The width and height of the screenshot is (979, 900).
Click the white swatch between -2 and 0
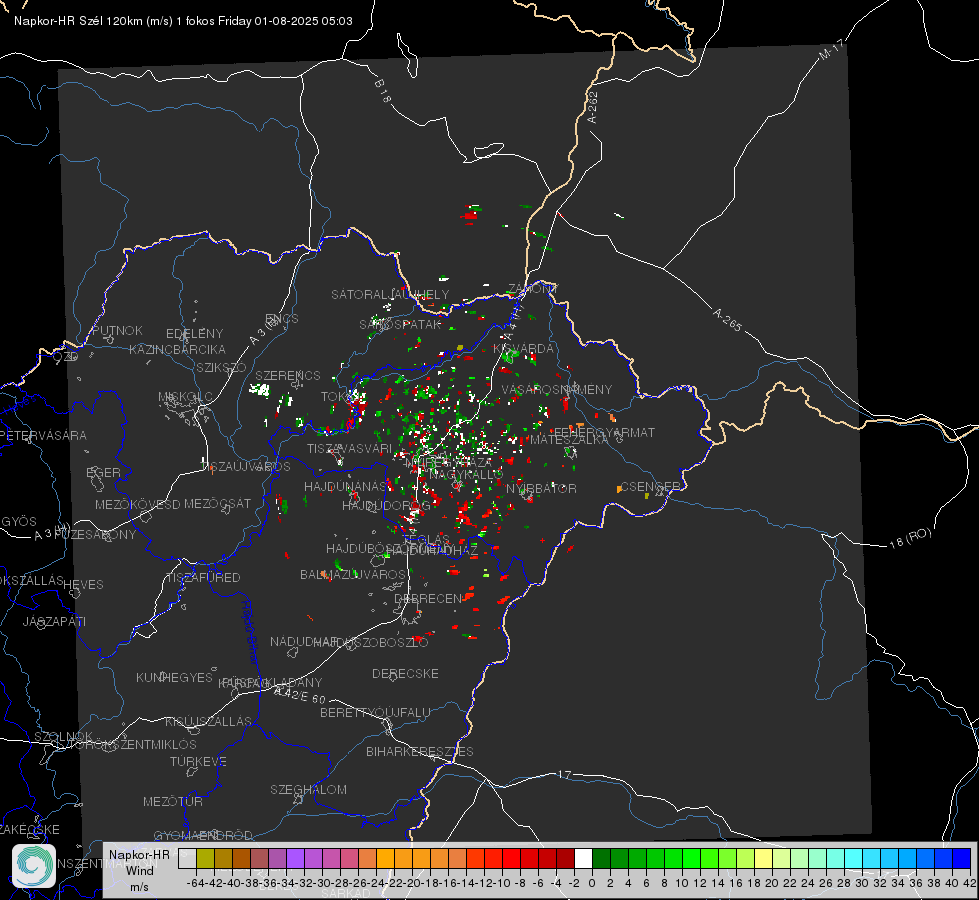click(583, 859)
